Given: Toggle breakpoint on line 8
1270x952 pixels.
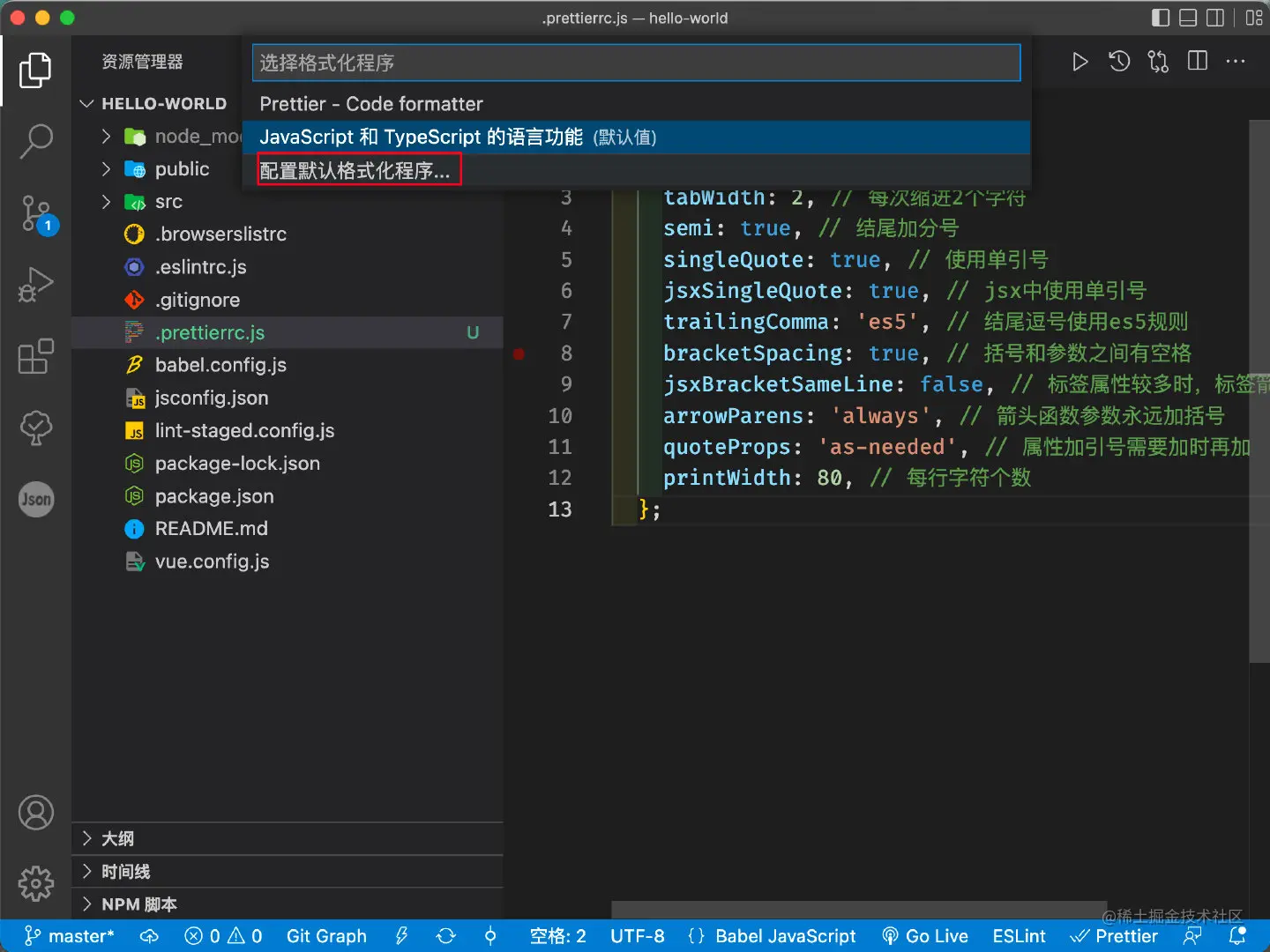Looking at the screenshot, I should point(519,353).
